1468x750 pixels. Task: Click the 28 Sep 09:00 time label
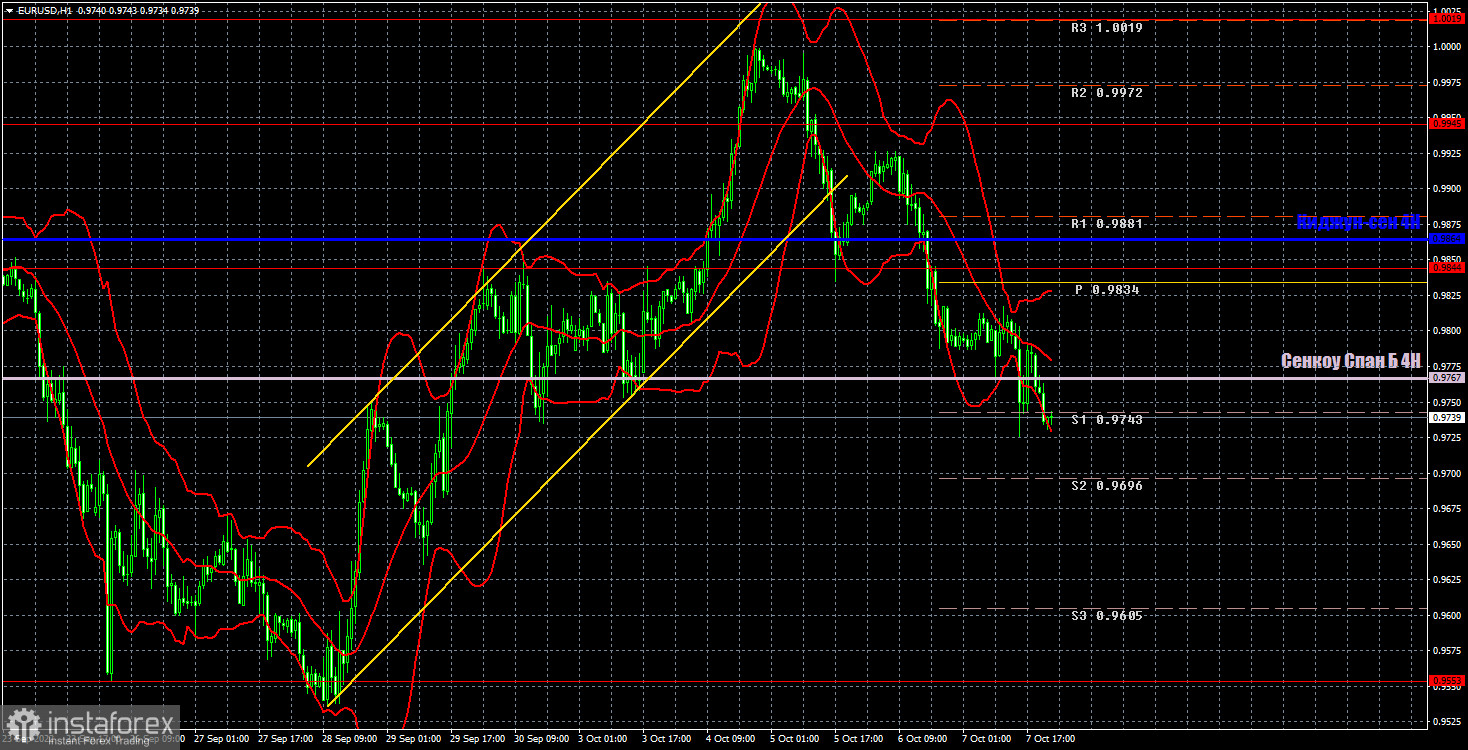349,739
